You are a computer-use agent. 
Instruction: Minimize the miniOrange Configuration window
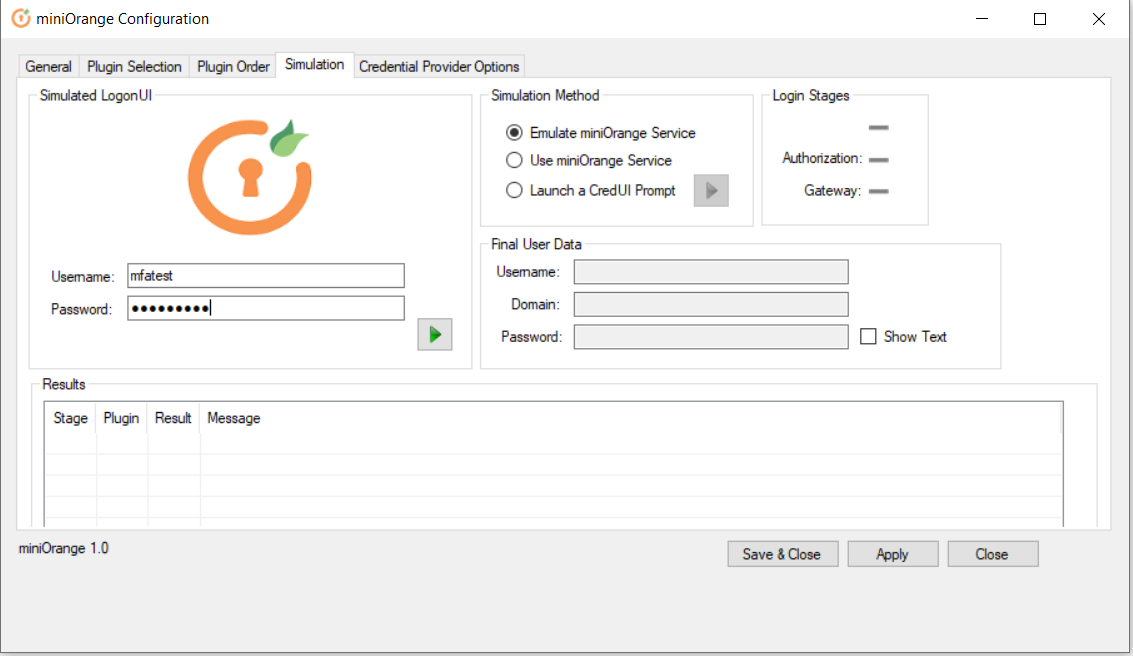click(x=982, y=19)
